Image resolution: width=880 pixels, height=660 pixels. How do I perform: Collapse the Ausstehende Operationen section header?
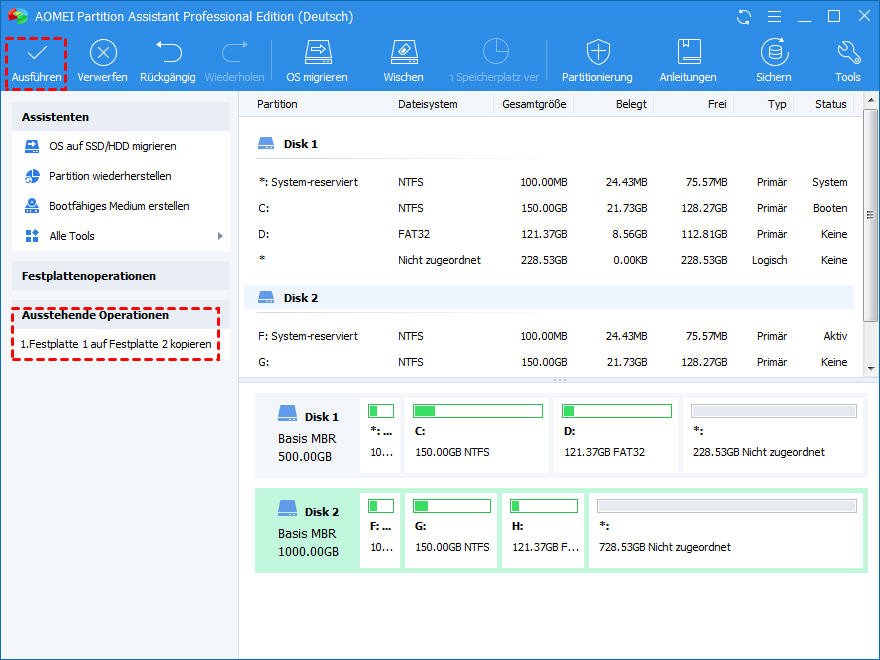click(121, 315)
